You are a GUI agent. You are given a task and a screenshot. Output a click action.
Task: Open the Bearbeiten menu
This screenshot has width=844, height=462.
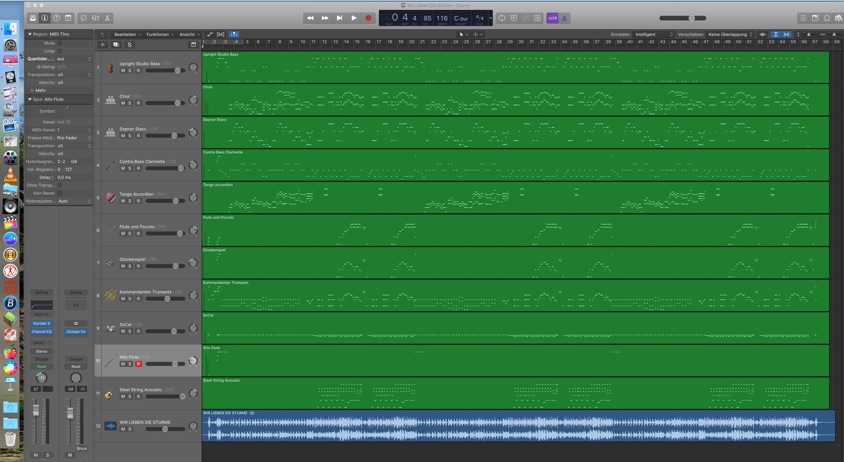(127, 34)
